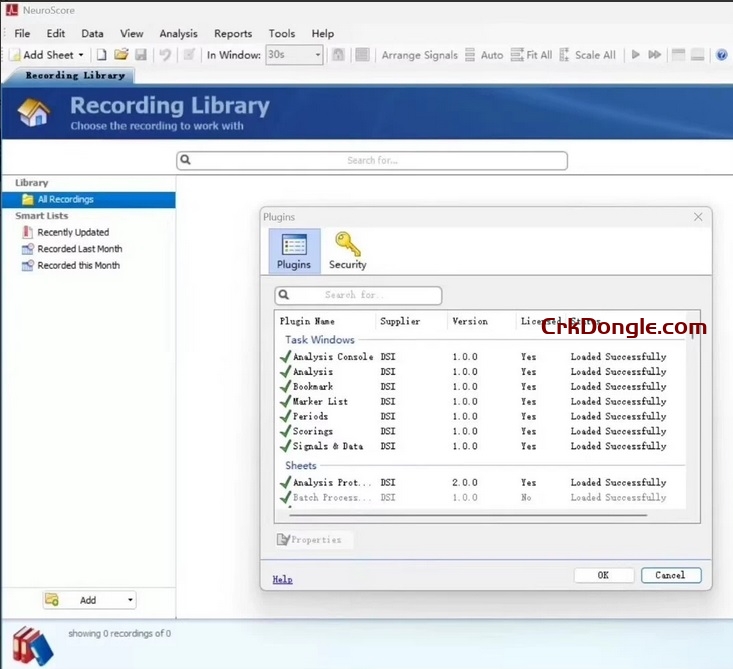
Task: Click the Recording Library search field
Action: (x=372, y=160)
